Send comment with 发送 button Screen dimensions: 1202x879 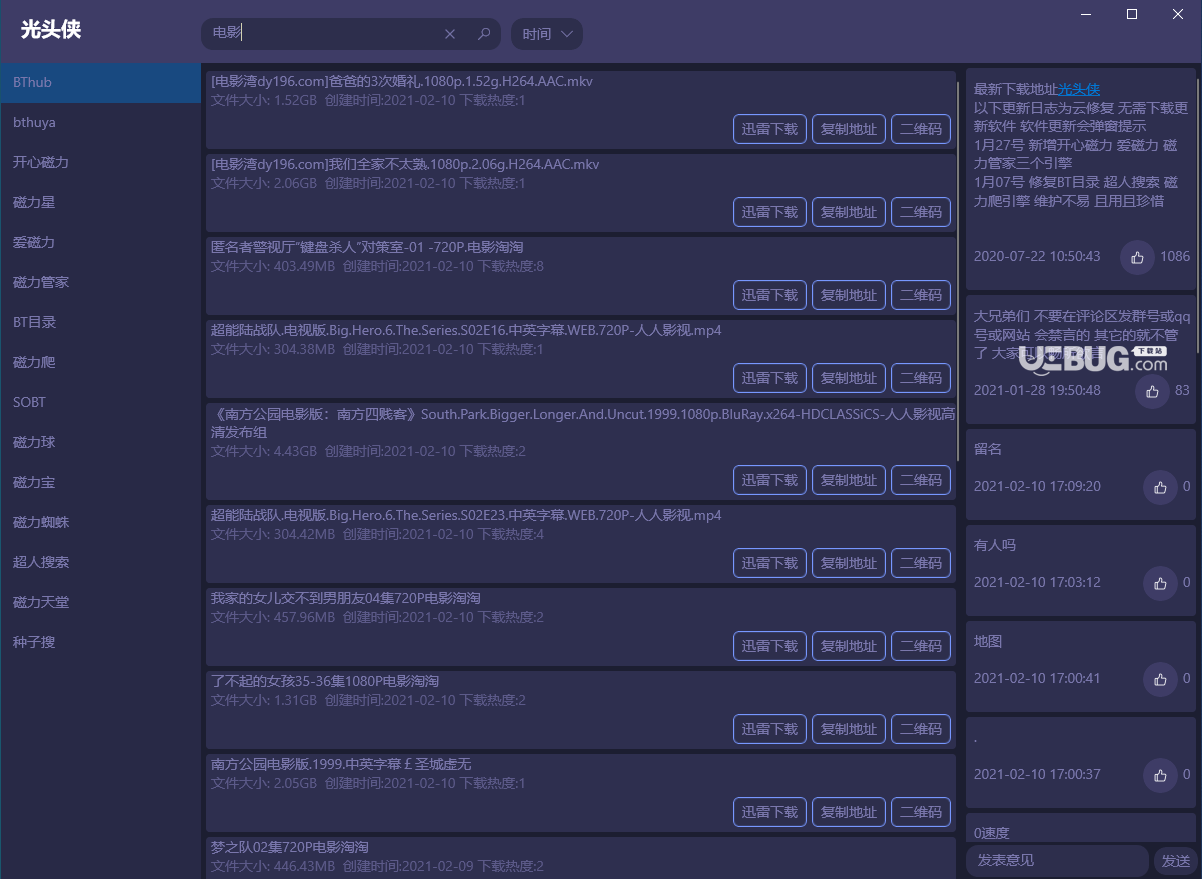[1175, 860]
